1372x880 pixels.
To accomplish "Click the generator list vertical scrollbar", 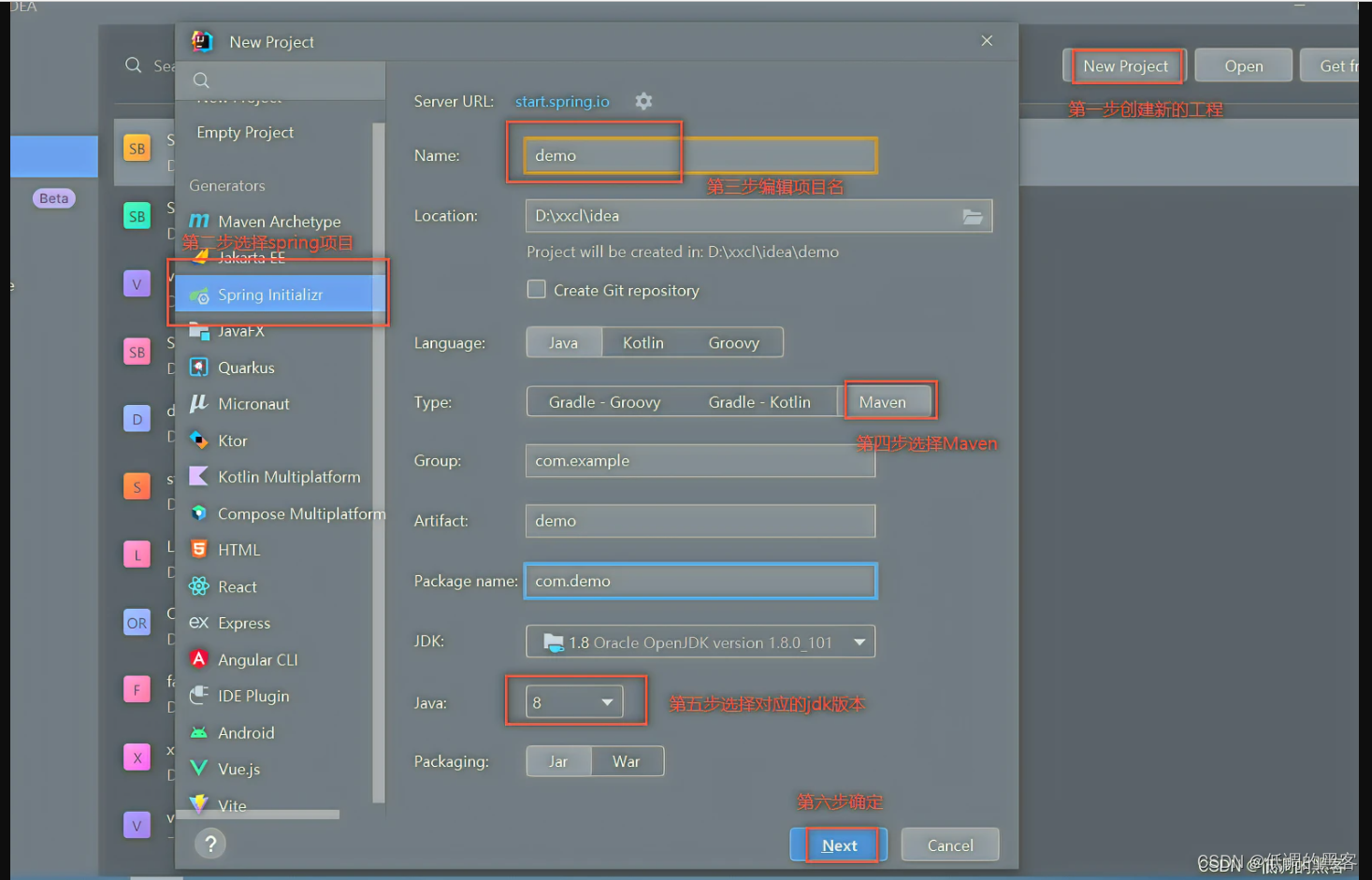I will (379, 462).
